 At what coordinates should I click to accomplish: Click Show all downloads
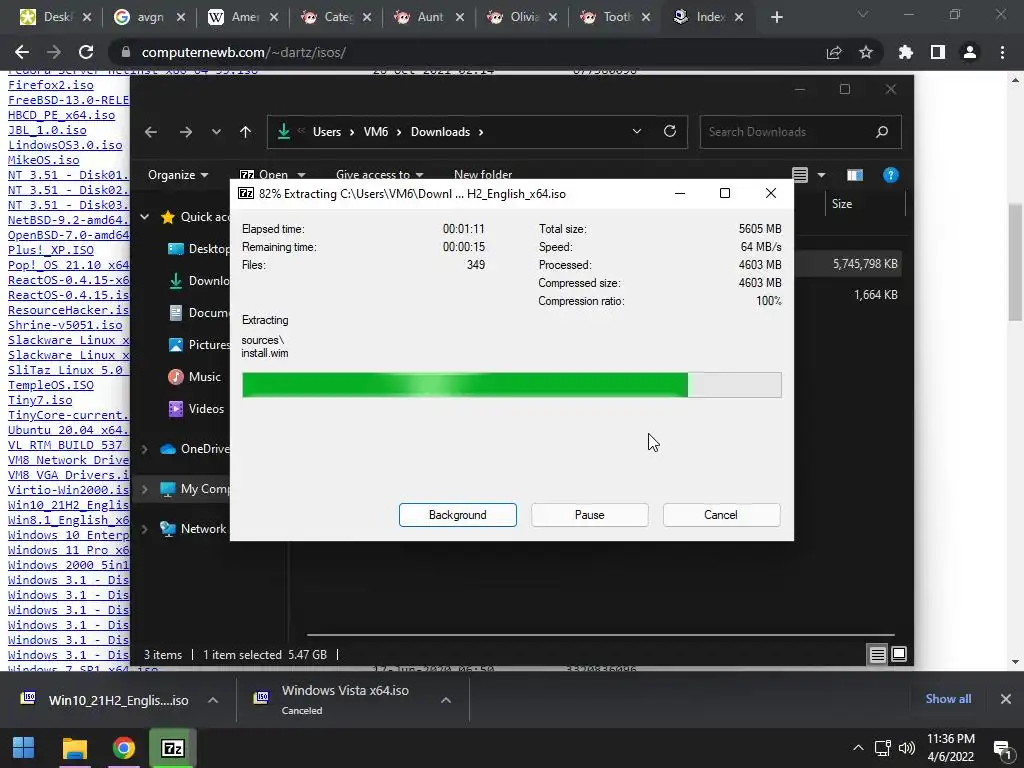(948, 699)
